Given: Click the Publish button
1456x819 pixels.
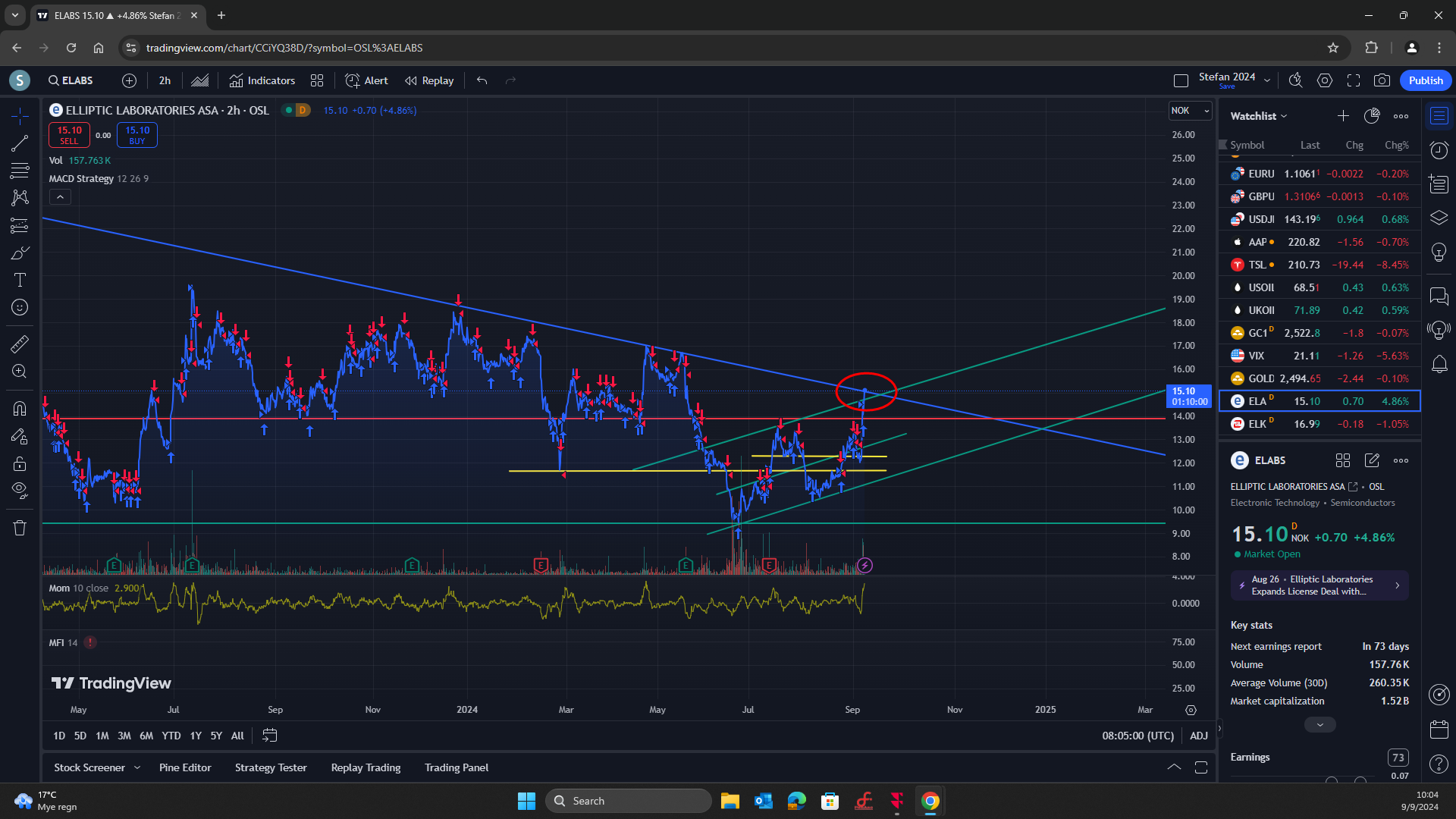Looking at the screenshot, I should (1426, 80).
